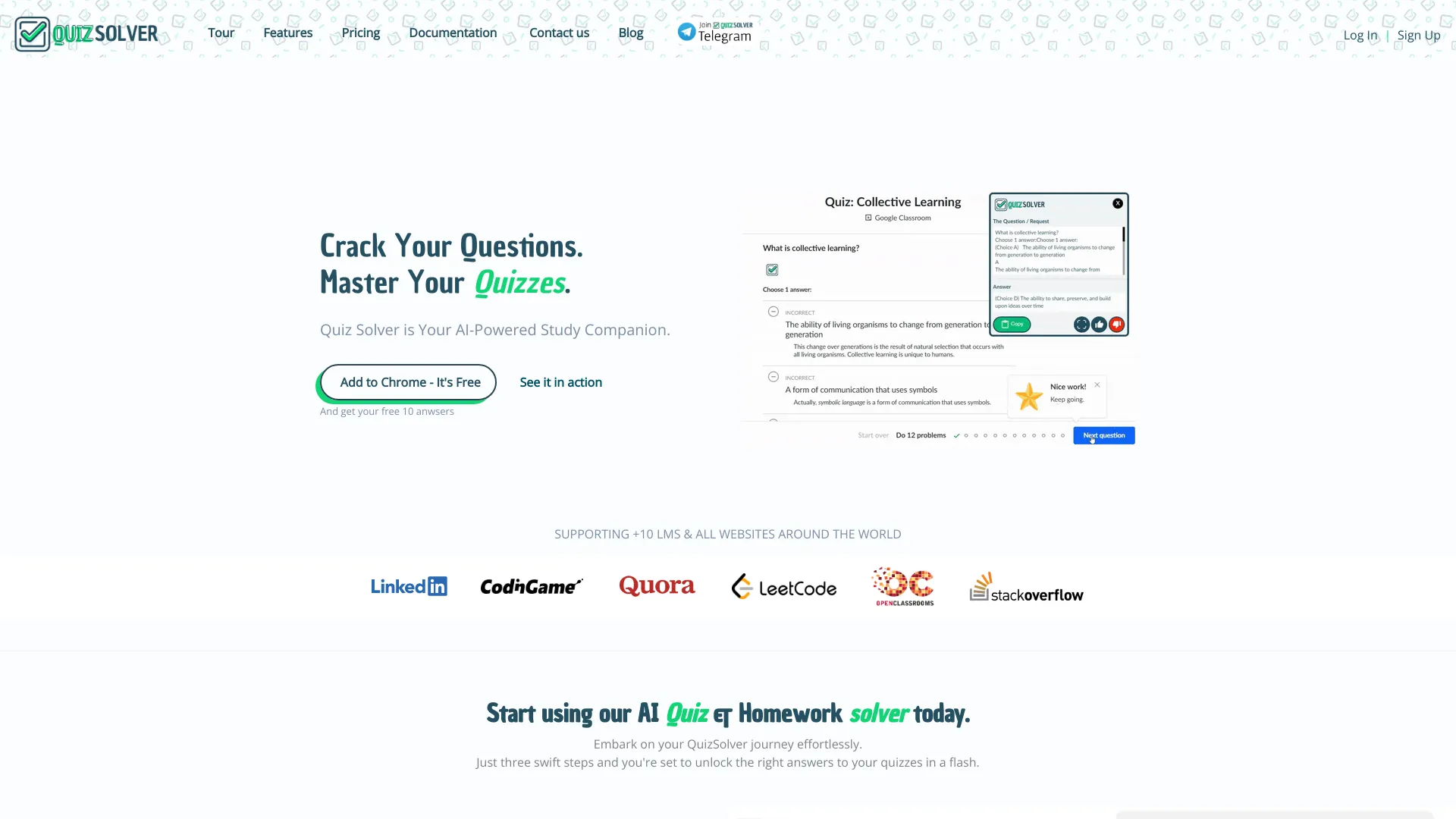Expand the Features navigation dropdown
This screenshot has height=819, width=1456.
[x=288, y=32]
